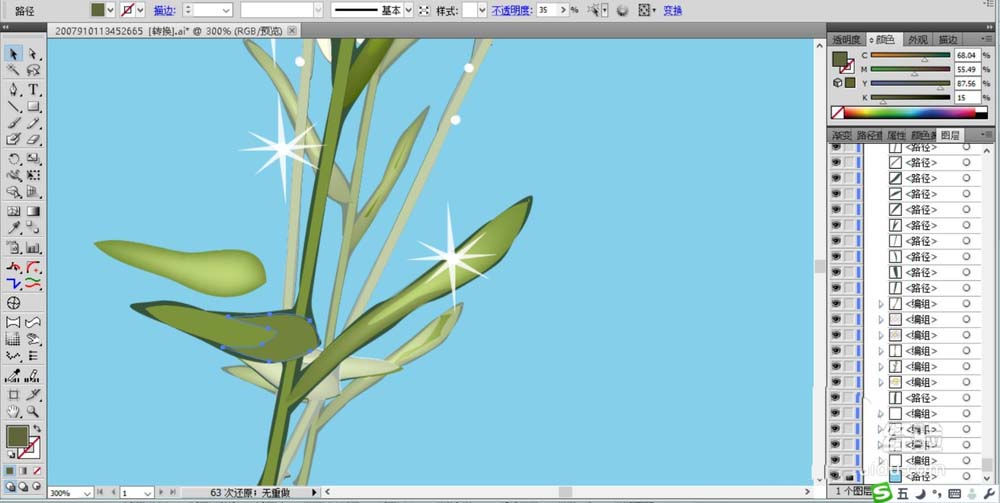Open the Color panel flyout menu
This screenshot has height=503, width=1000.
coord(988,40)
